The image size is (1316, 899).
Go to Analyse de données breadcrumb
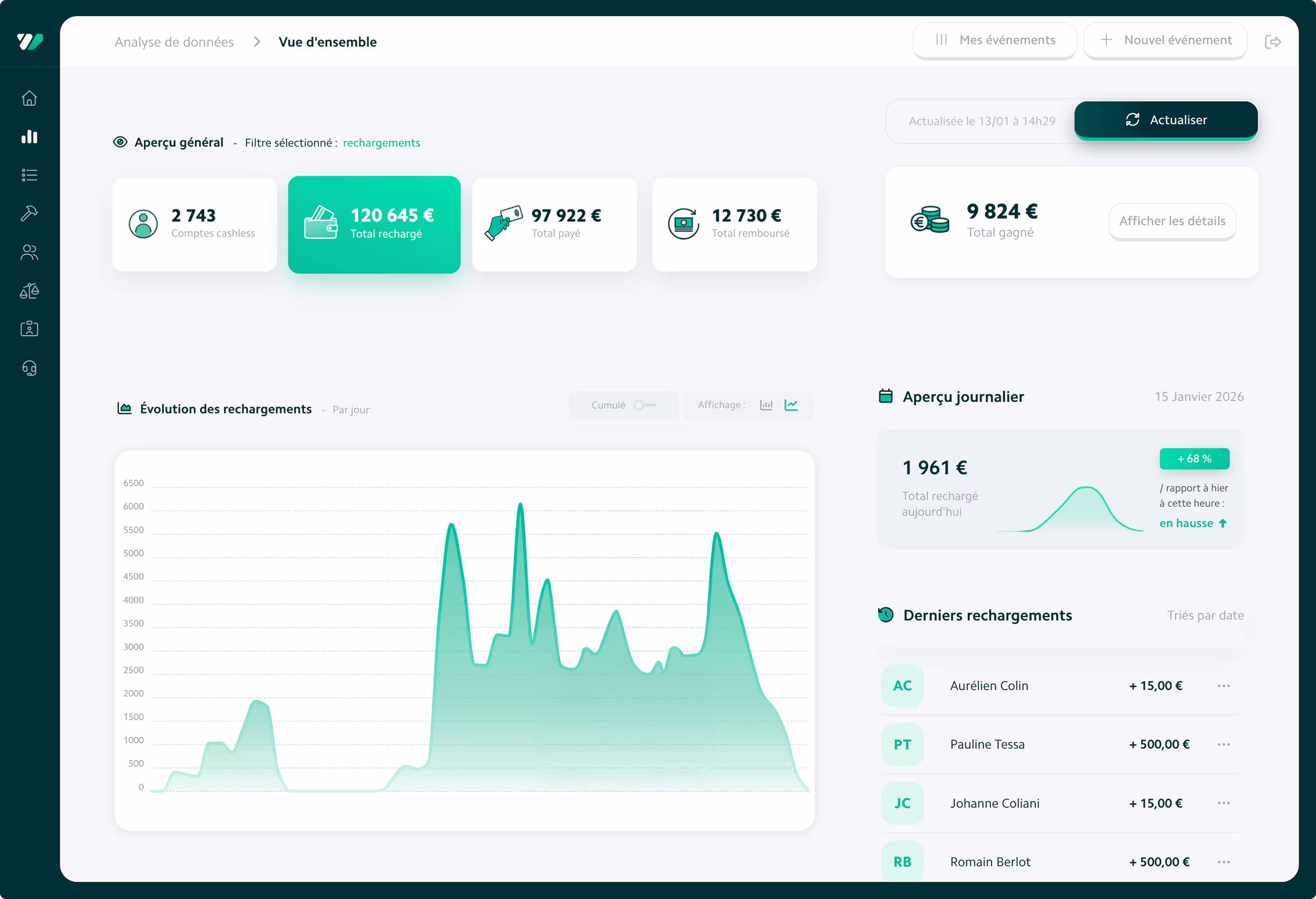click(174, 42)
